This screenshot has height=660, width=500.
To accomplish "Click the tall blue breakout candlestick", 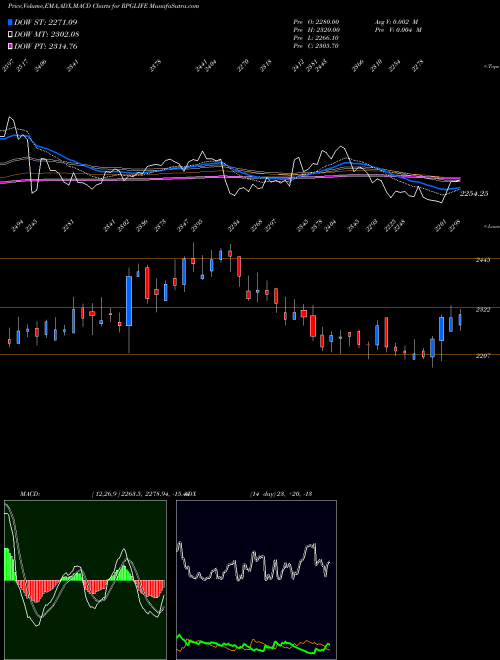I will click(129, 301).
